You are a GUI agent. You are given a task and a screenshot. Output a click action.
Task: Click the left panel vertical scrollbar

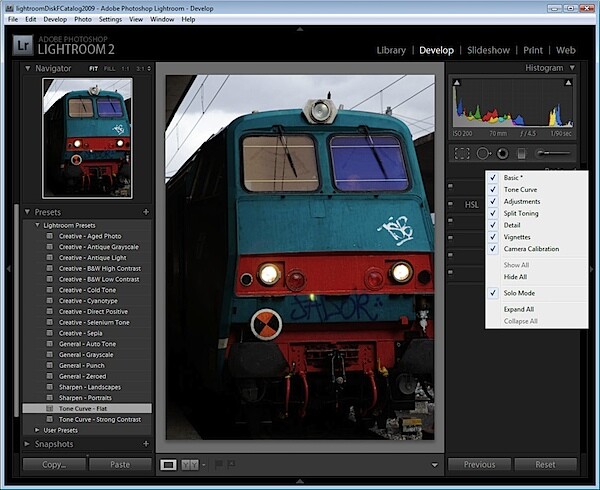pos(16,310)
